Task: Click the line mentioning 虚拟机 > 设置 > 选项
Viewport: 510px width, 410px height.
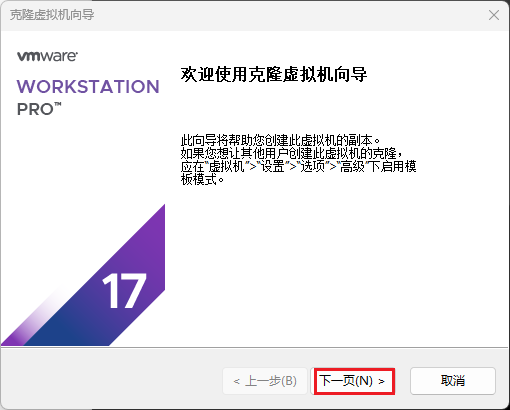Action: pyautogui.click(x=298, y=166)
